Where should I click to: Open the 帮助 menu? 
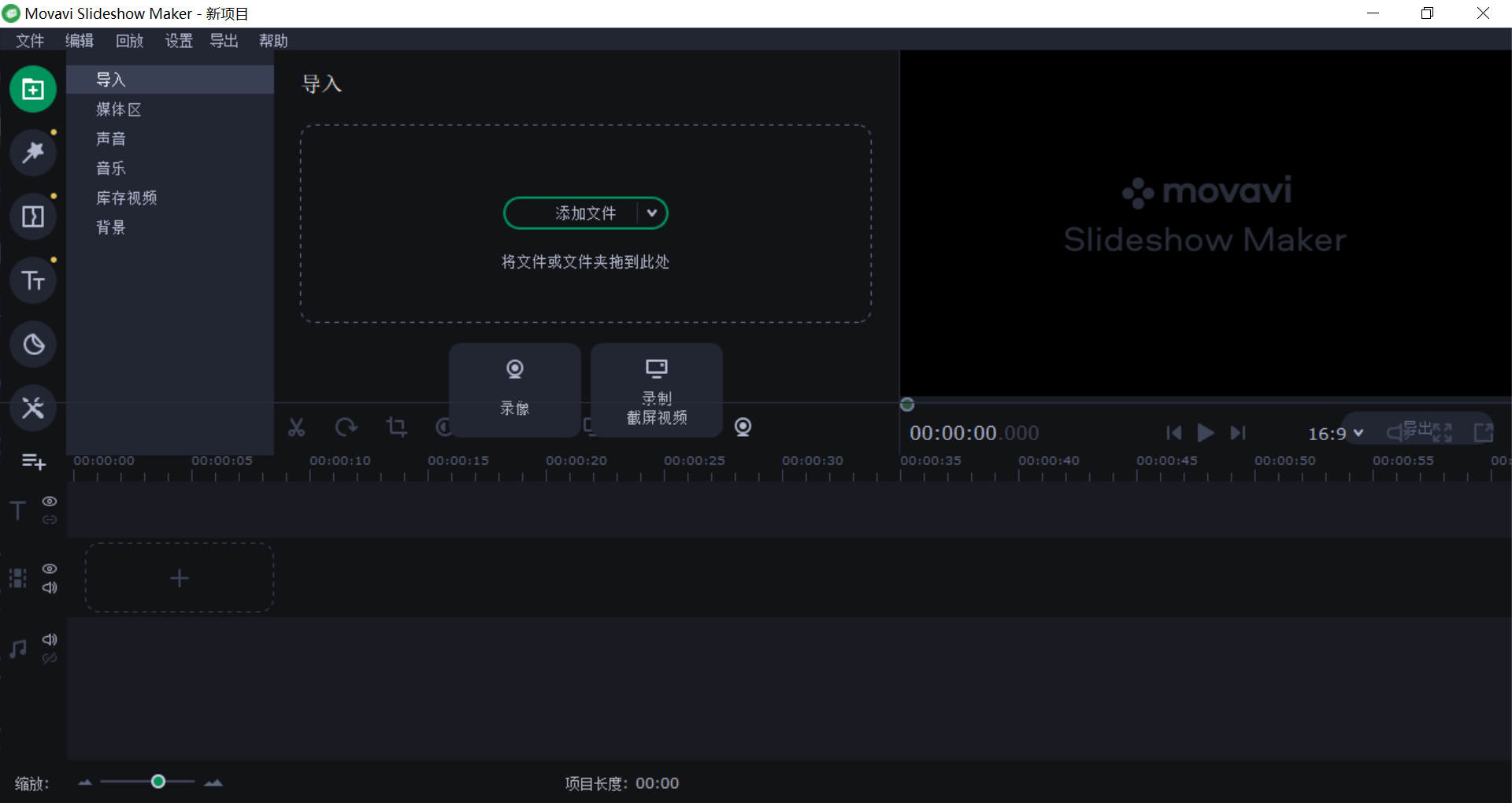tap(273, 41)
